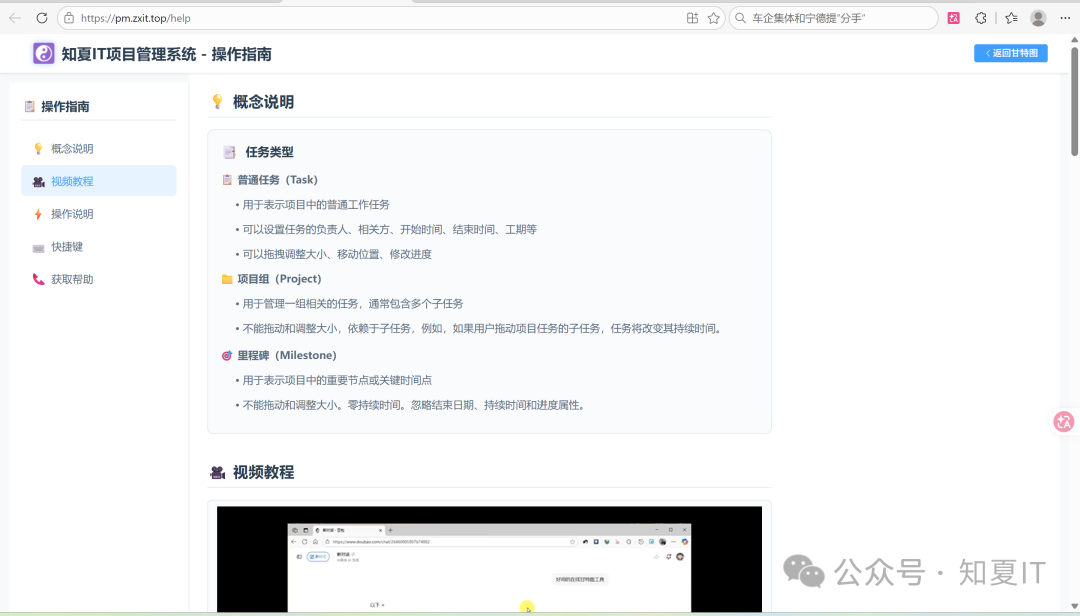Click the 知夏IT项目管理系统 - 操作指南 title

point(166,54)
